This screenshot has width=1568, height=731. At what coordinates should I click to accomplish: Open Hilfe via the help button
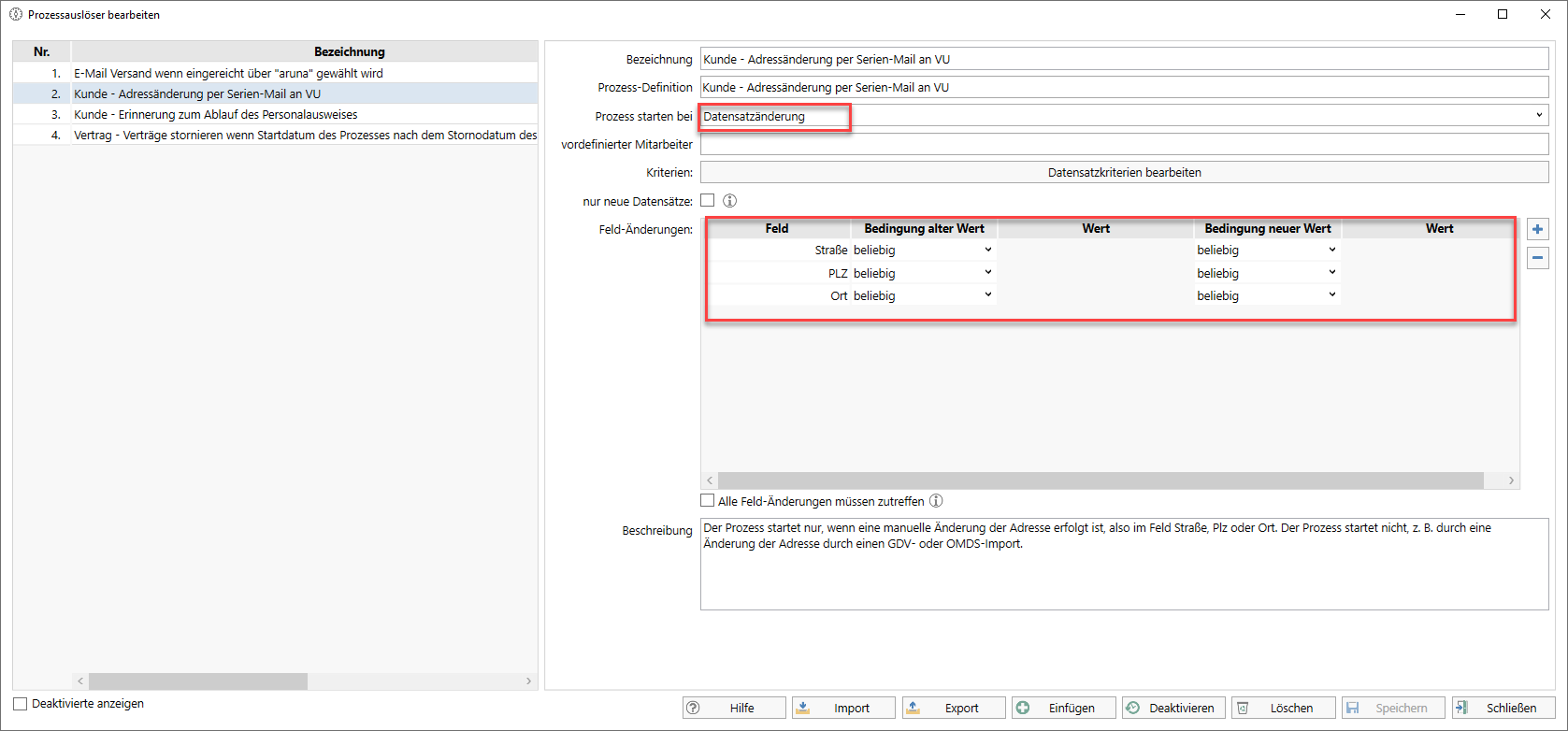click(734, 708)
